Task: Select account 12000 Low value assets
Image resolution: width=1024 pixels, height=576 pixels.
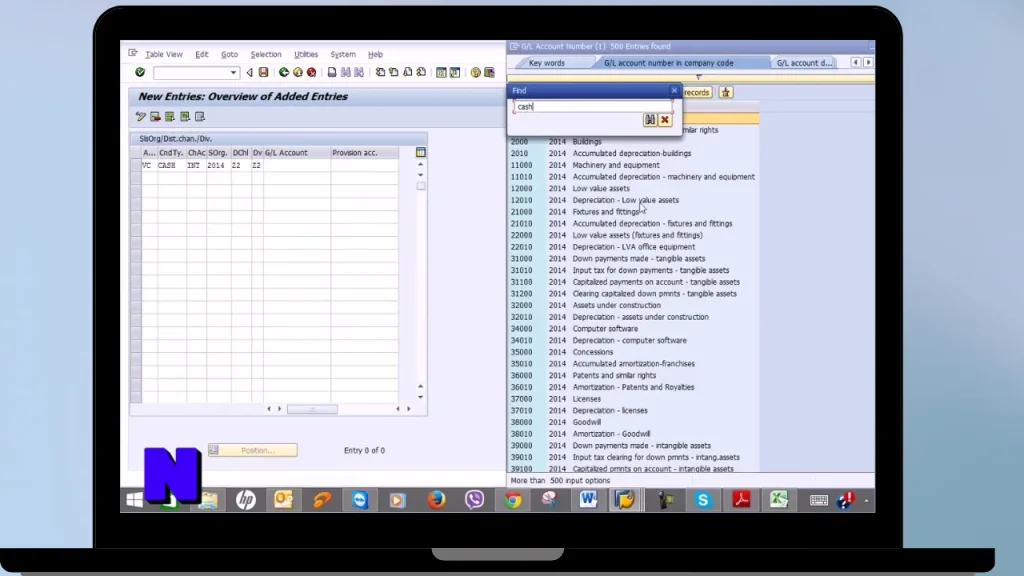Action: pyautogui.click(x=569, y=189)
